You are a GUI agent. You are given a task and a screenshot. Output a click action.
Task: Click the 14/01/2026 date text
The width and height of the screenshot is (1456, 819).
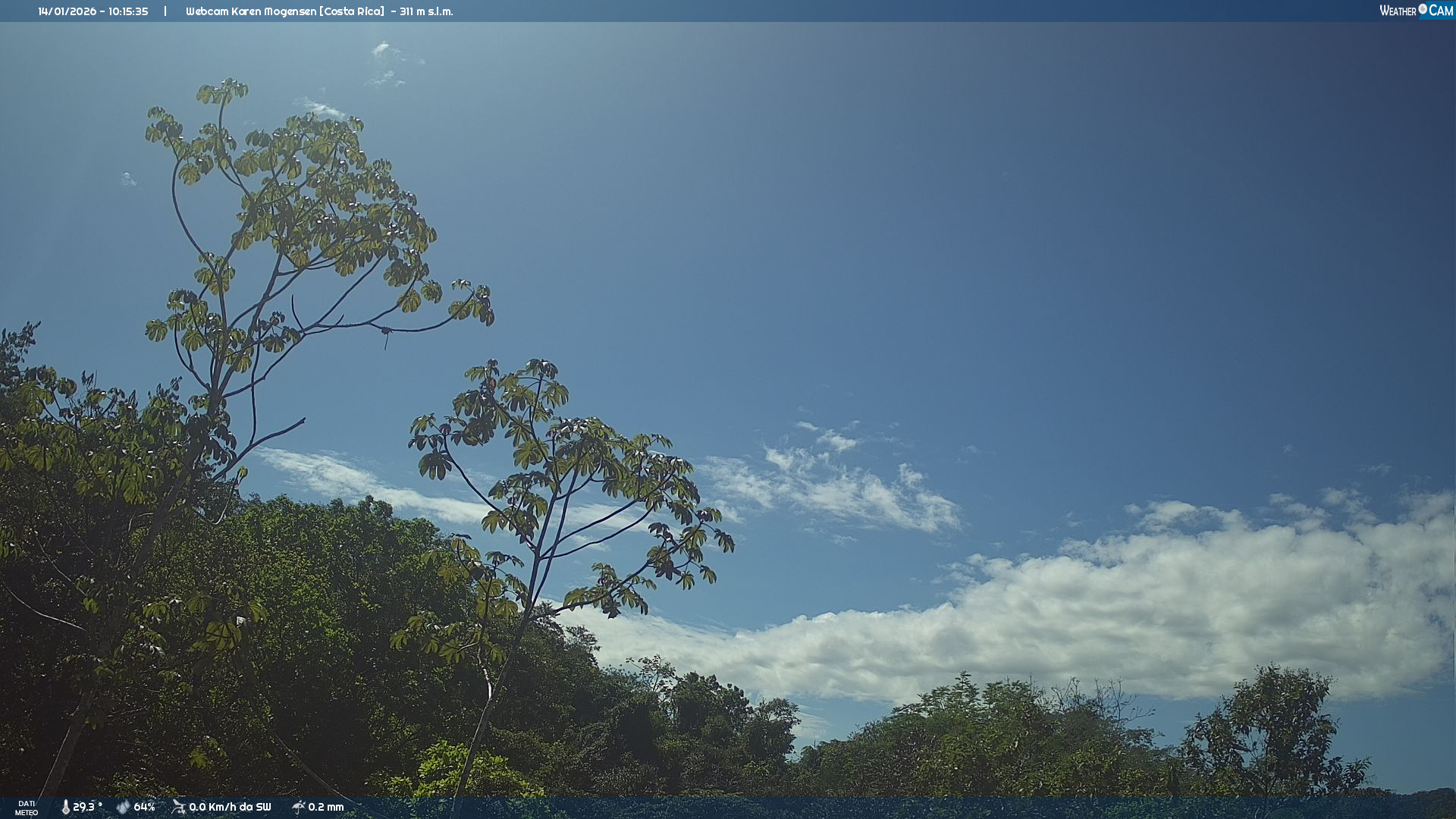coord(67,11)
